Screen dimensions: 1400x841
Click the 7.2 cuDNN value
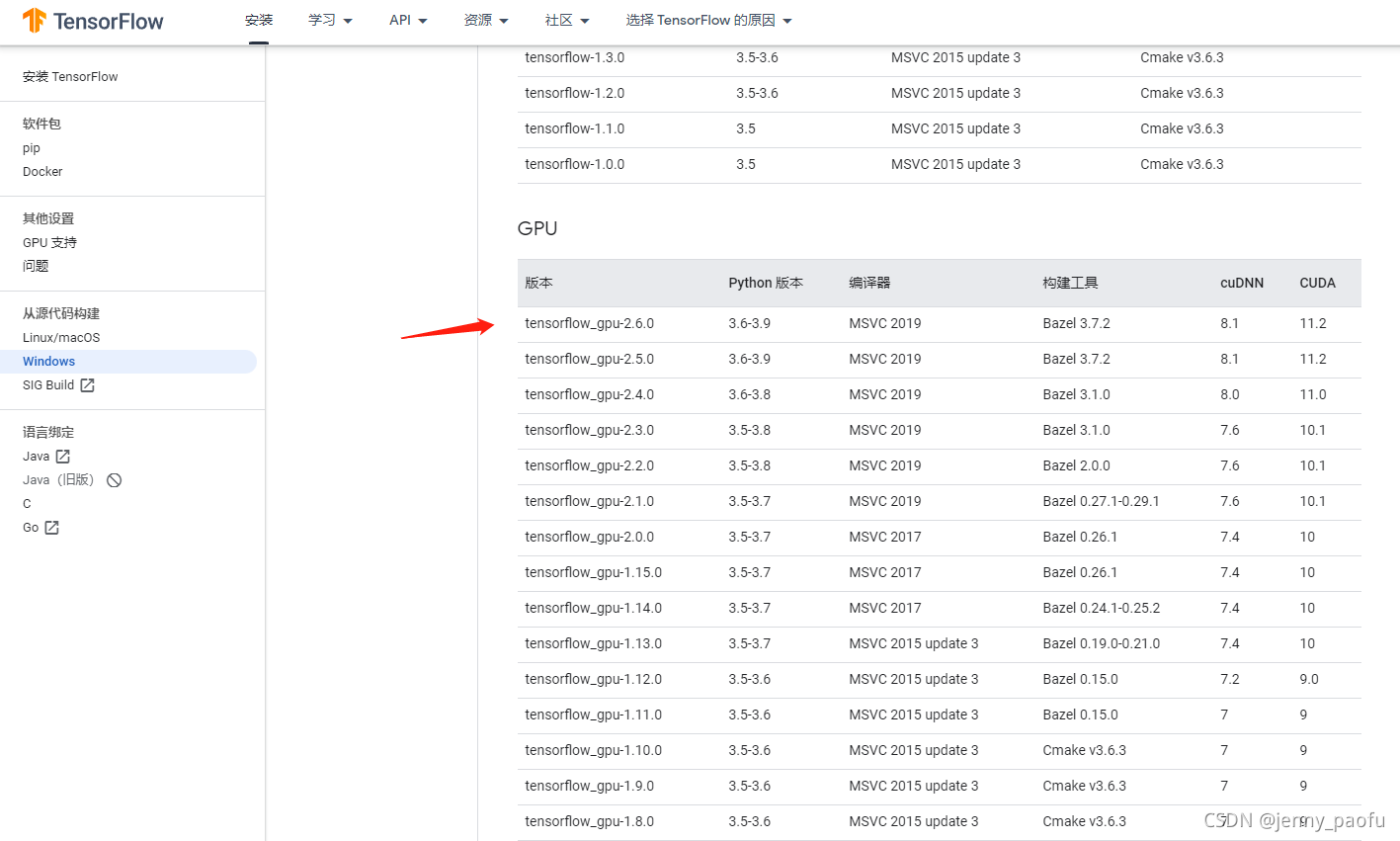[1230, 679]
